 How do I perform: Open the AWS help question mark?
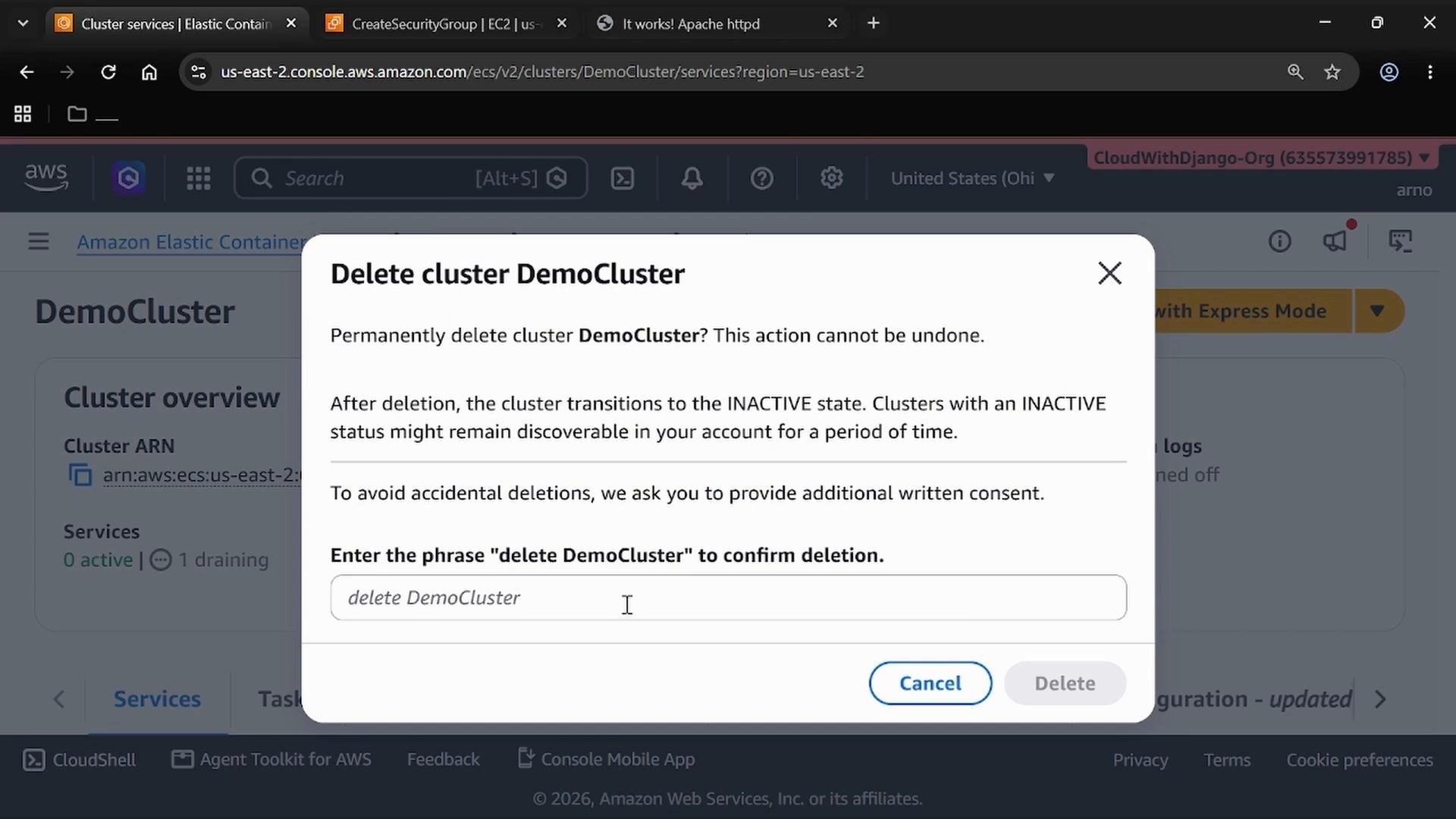click(x=761, y=178)
